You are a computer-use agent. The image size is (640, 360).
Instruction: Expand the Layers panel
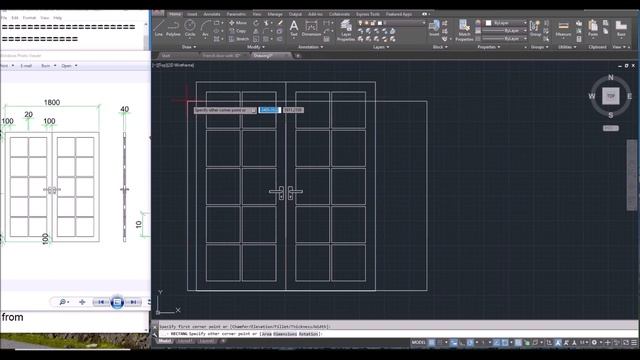click(x=381, y=47)
